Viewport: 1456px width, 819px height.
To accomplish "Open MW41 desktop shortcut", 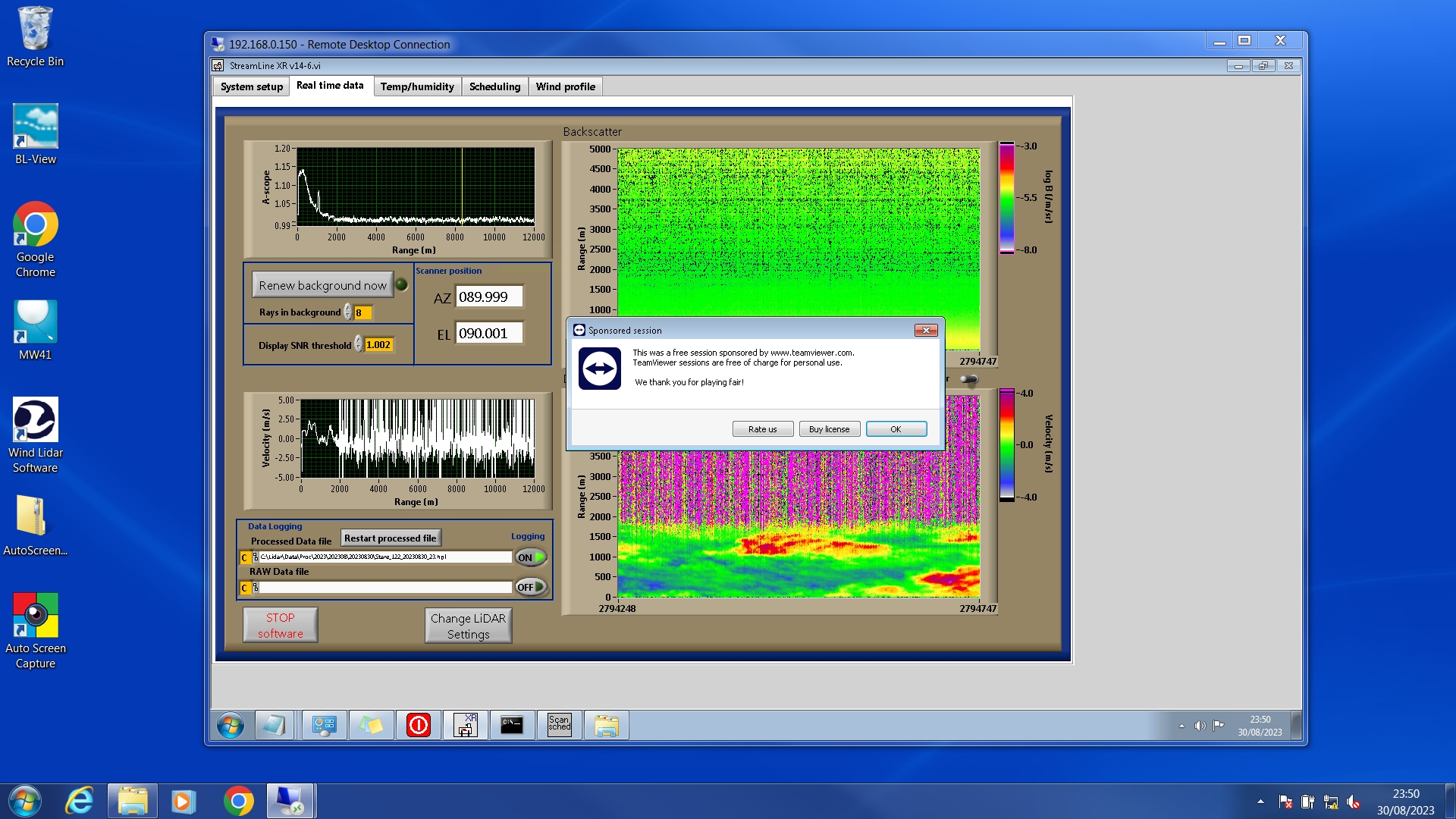I will click(35, 330).
